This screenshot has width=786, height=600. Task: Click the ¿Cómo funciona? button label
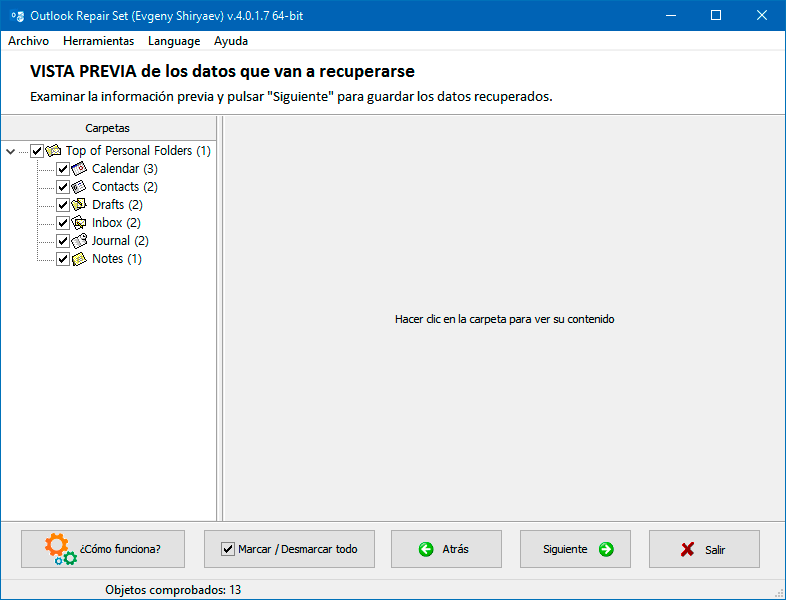[x=120, y=549]
